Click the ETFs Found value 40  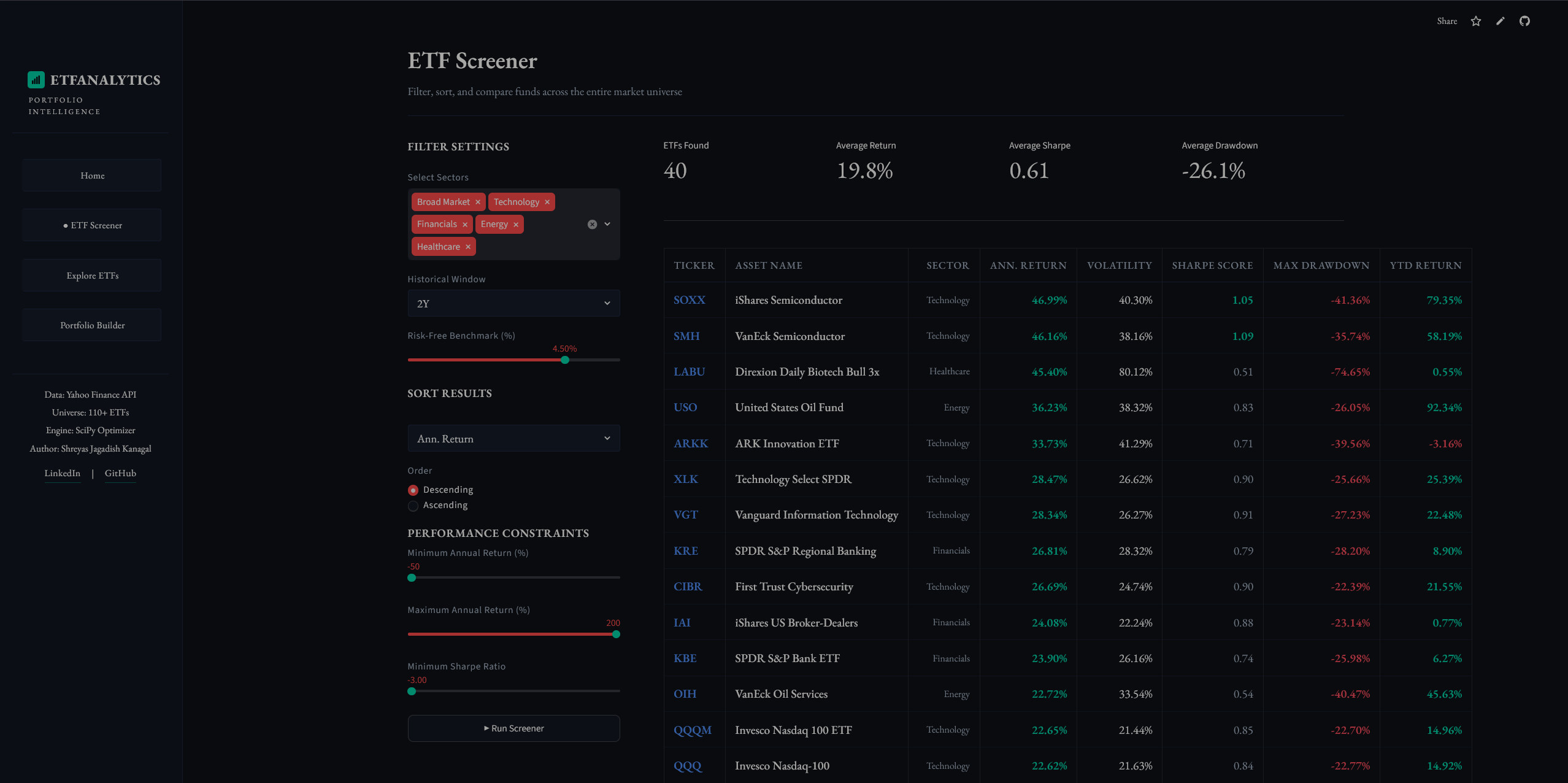tap(675, 171)
